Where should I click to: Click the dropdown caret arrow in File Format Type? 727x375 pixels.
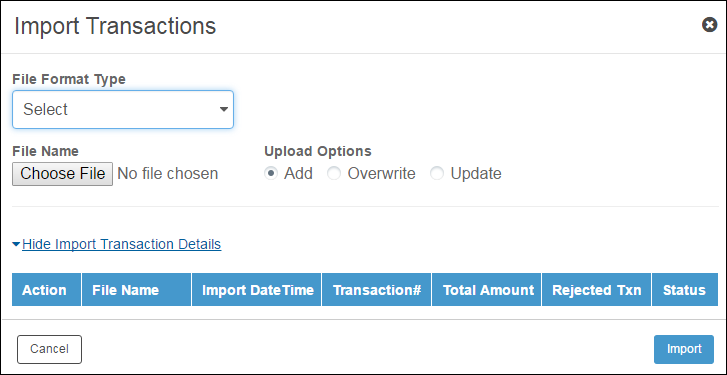(x=223, y=110)
